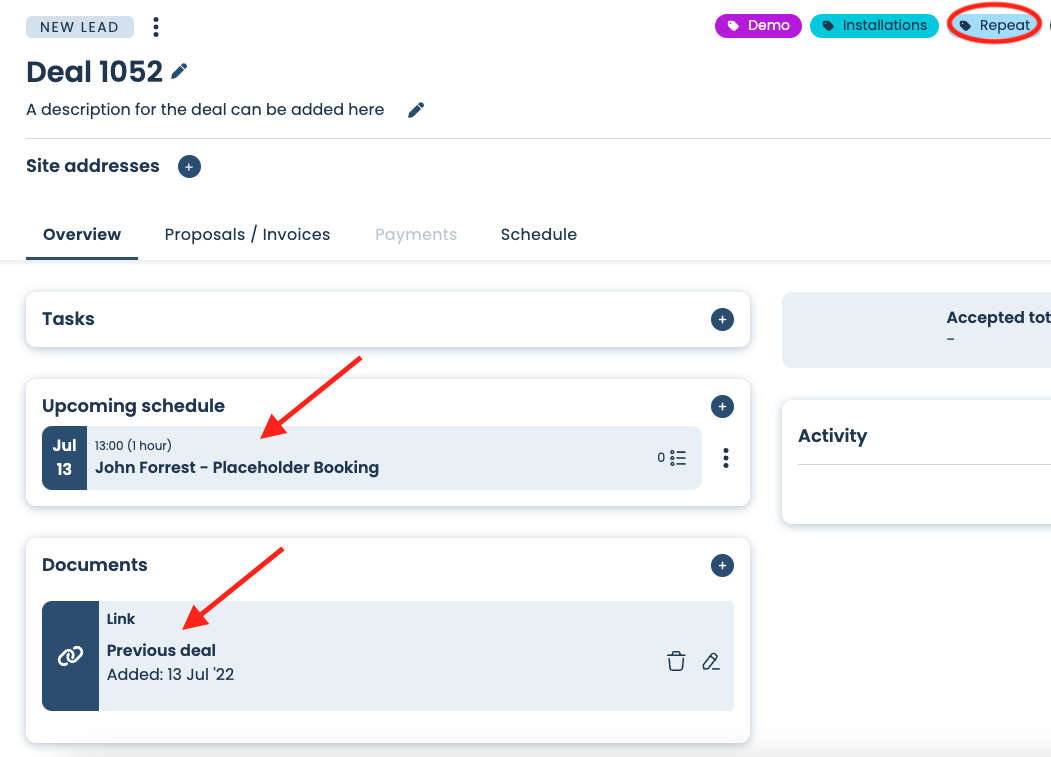Delete the Previous deal link document
The width and height of the screenshot is (1051, 757).
[x=676, y=661]
